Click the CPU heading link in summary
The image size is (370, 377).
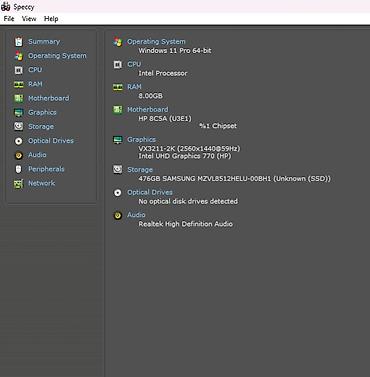click(x=134, y=64)
